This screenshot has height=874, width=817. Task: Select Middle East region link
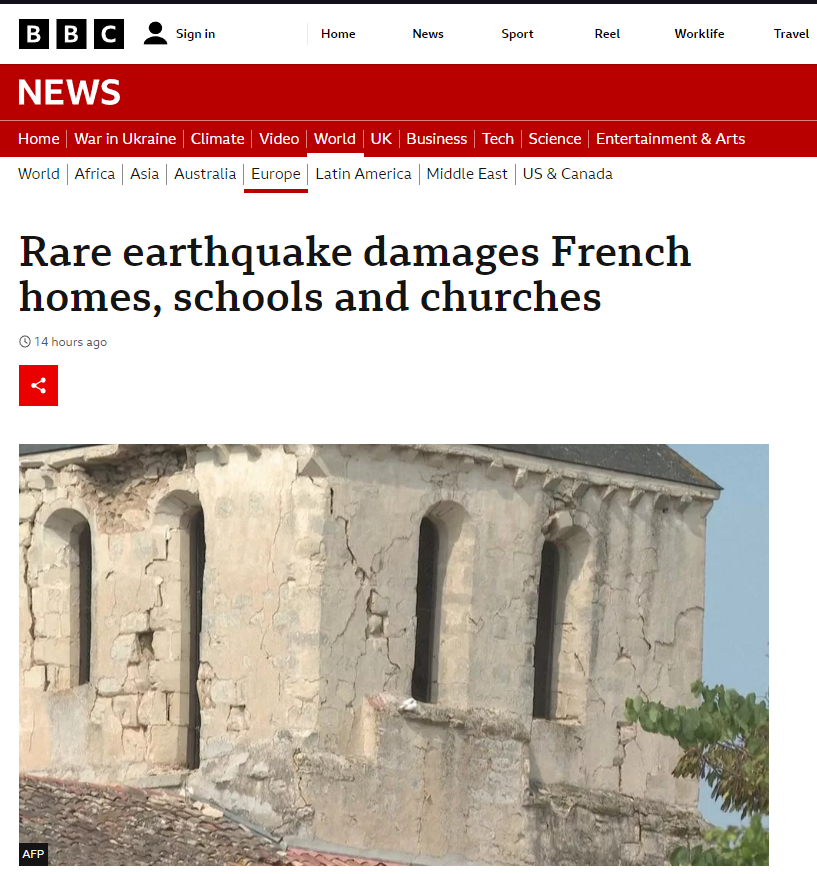click(x=467, y=174)
